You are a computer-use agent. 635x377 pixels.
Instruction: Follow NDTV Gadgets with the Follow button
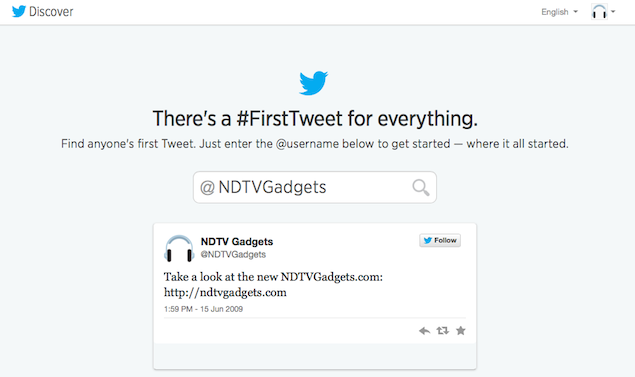pyautogui.click(x=440, y=241)
